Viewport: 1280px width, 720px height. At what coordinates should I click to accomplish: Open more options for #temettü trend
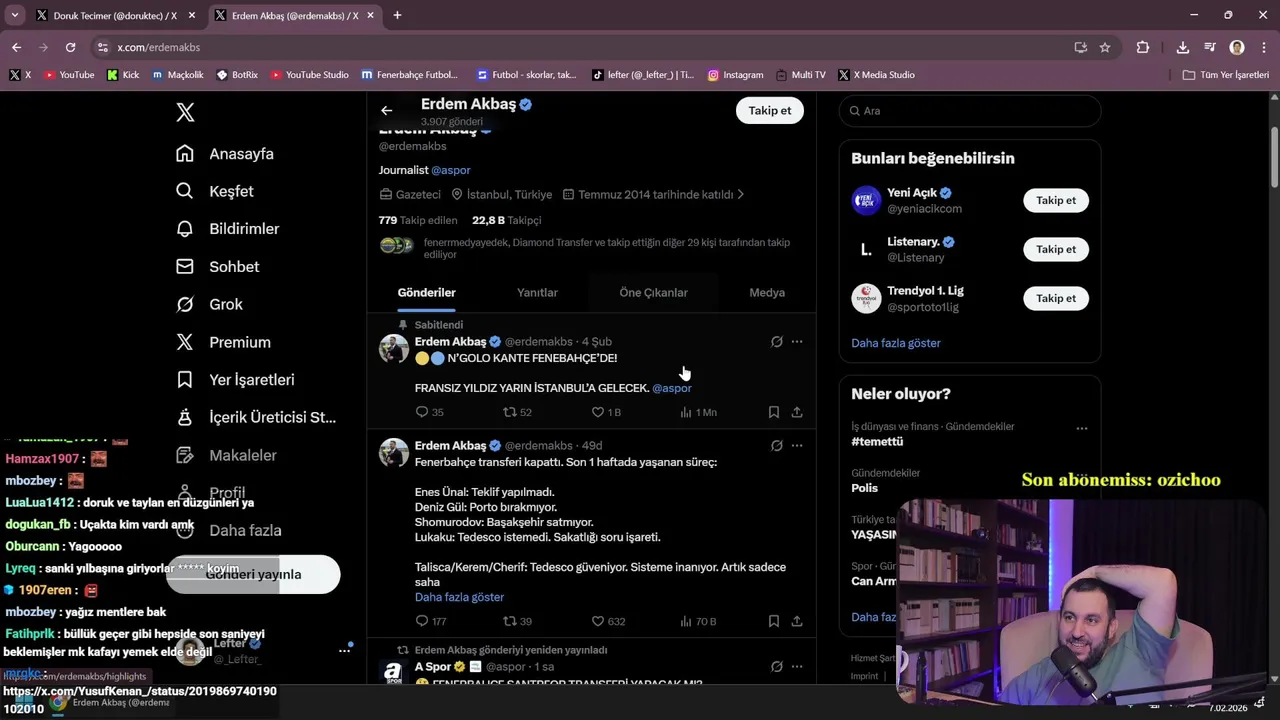click(1082, 428)
